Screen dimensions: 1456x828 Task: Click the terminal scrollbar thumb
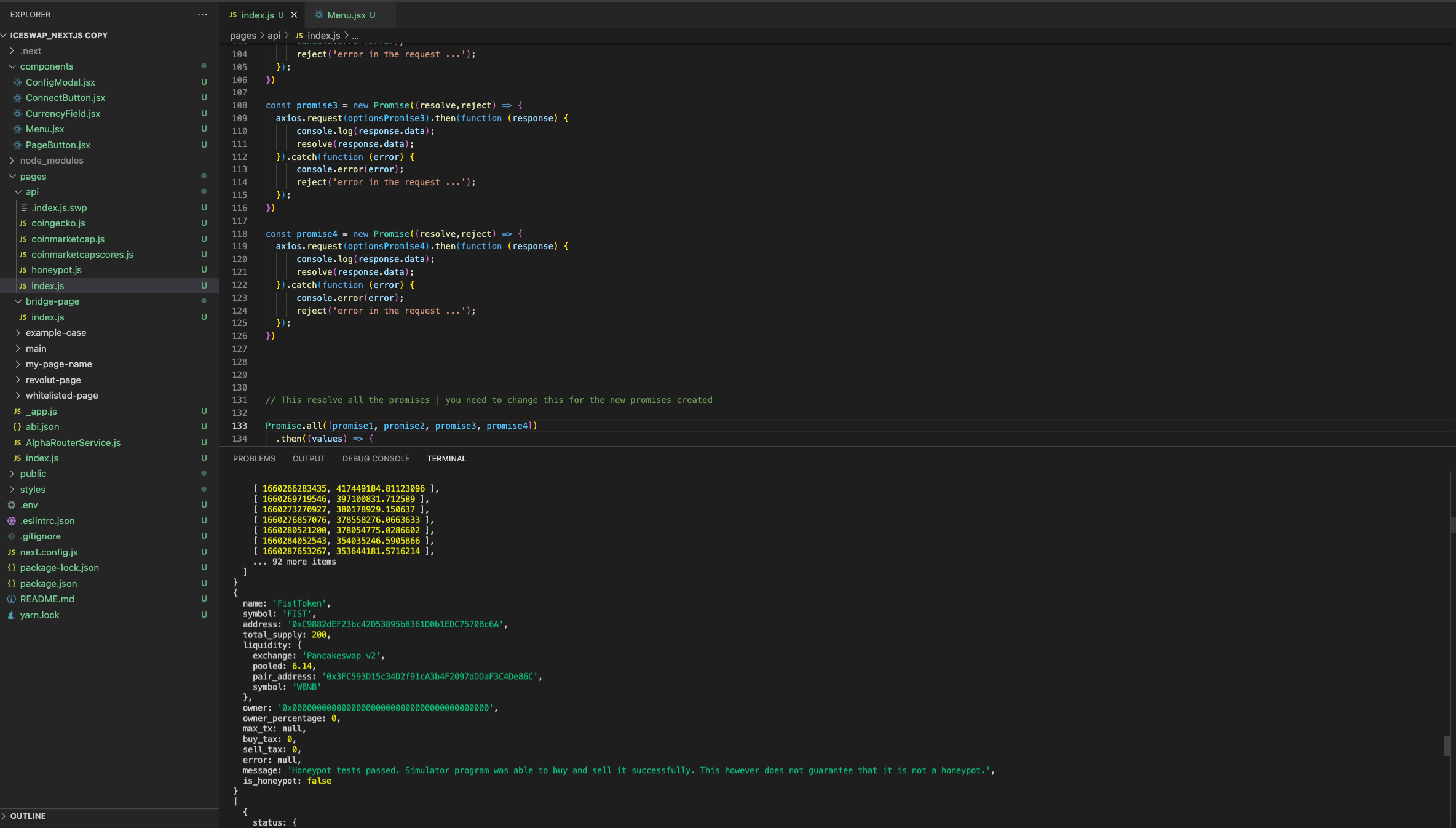[1447, 746]
